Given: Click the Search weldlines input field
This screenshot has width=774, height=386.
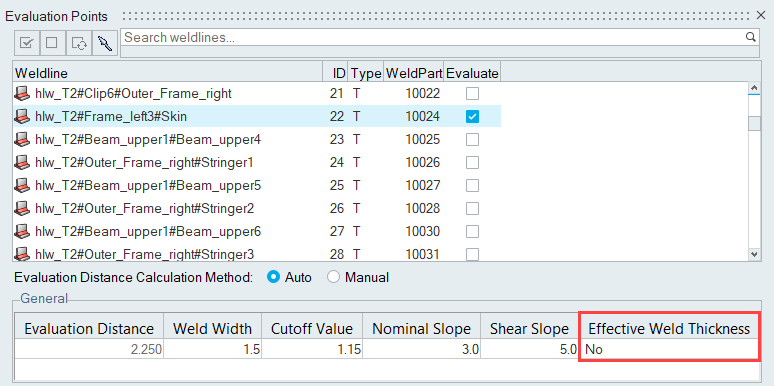Looking at the screenshot, I should pos(433,37).
